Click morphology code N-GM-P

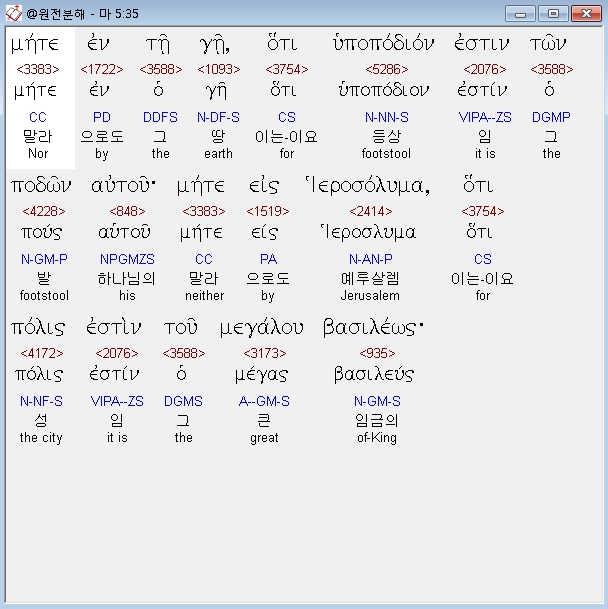click(44, 259)
